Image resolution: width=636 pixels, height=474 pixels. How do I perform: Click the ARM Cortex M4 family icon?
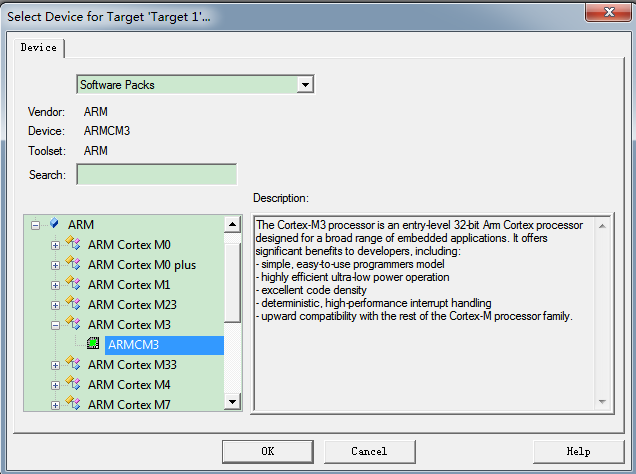(73, 385)
